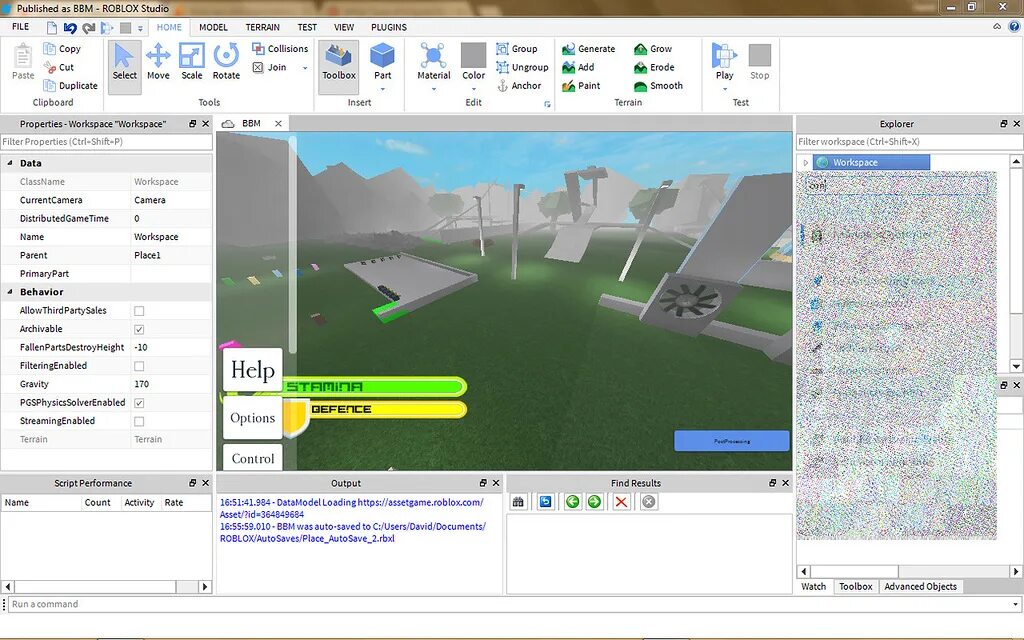Anchor the selected part

[519, 86]
